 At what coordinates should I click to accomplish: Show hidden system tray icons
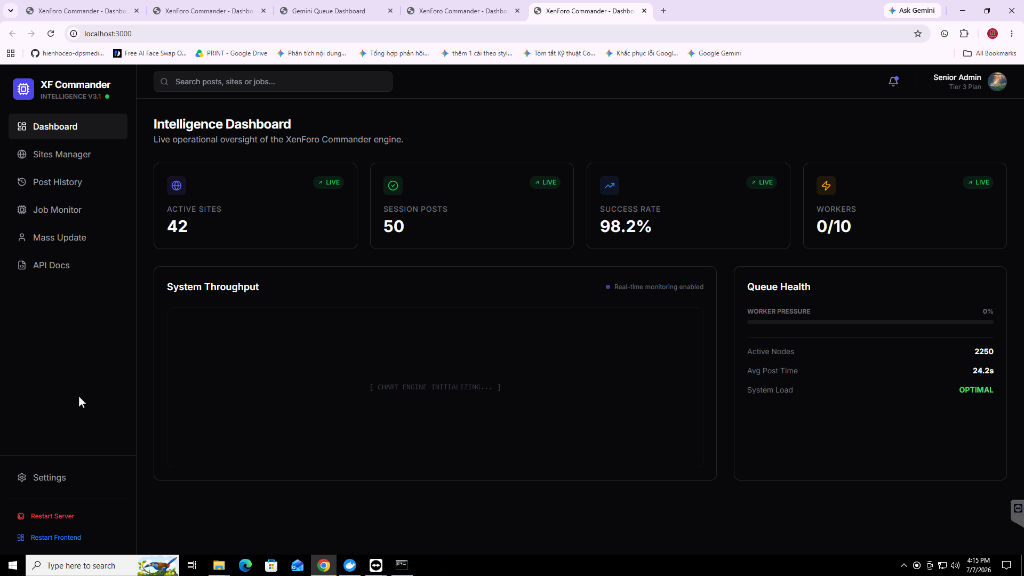point(903,566)
